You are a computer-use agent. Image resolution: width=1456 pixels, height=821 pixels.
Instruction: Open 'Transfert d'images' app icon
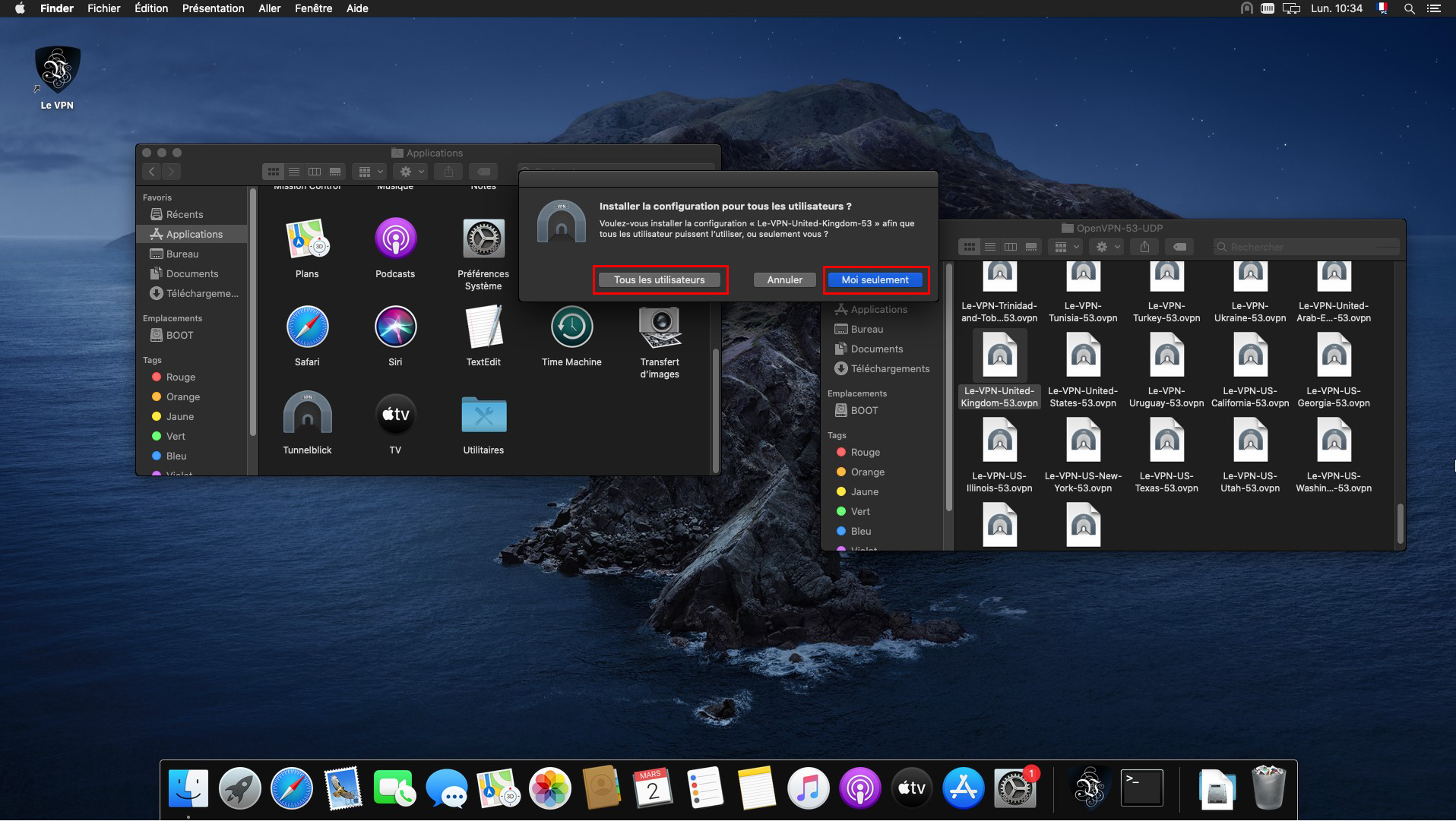660,341
